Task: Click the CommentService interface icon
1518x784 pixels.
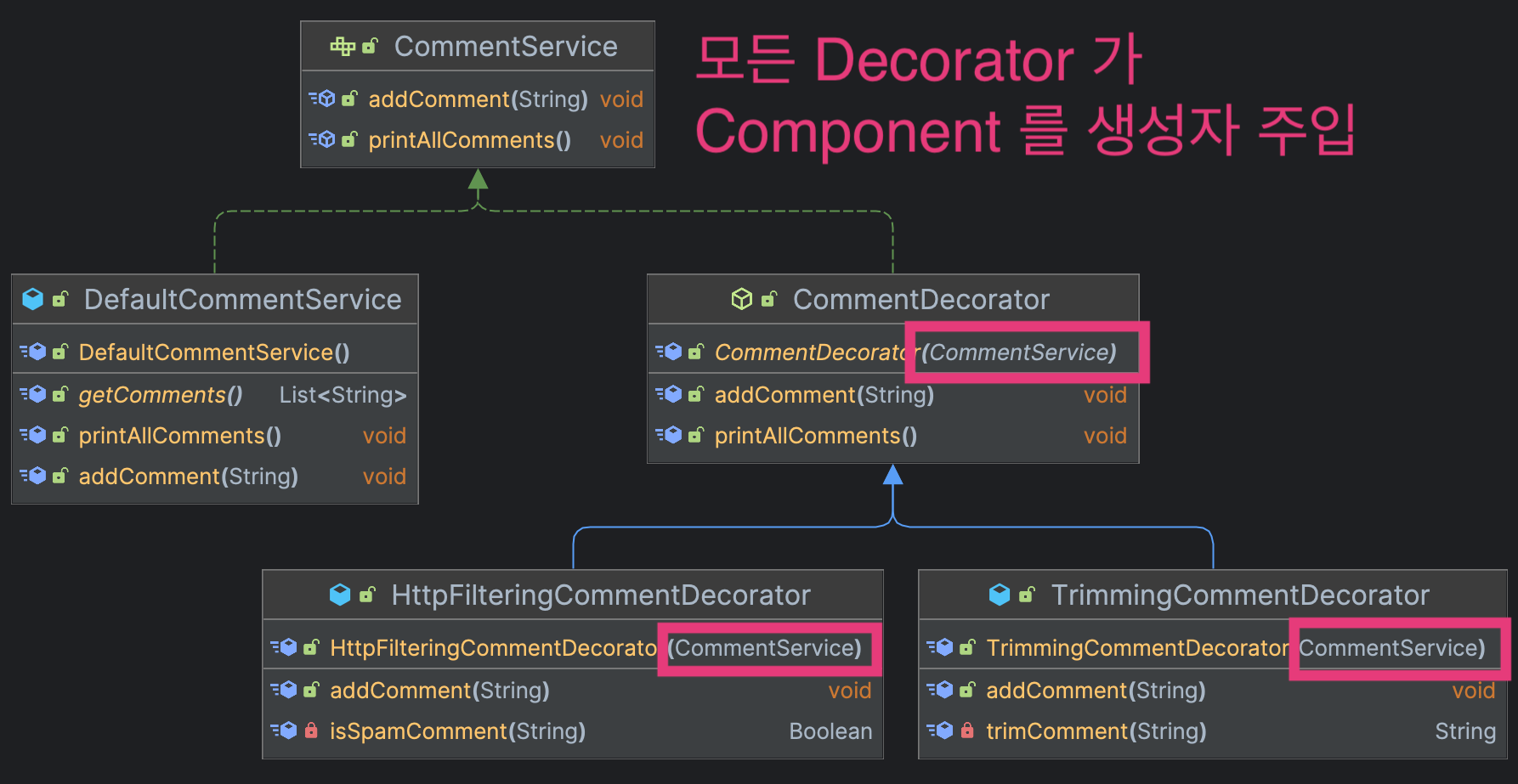Action: [343, 46]
